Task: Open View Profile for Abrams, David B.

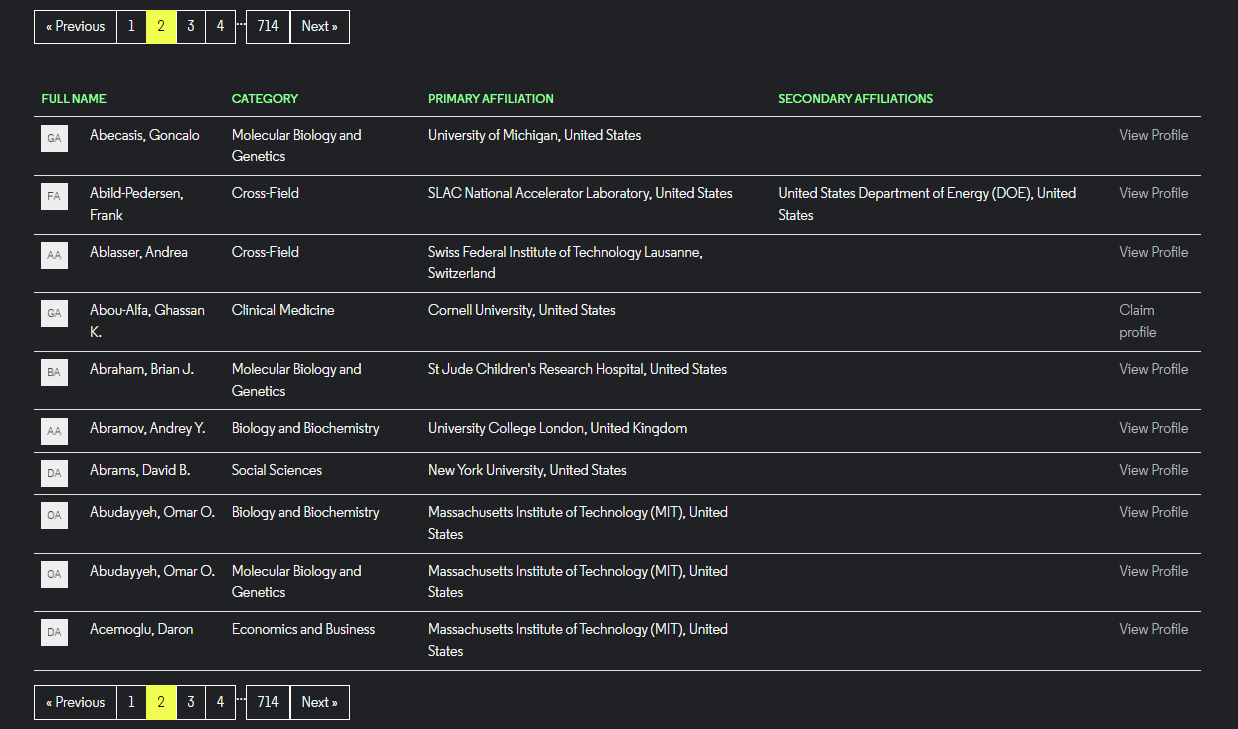Action: pyautogui.click(x=1153, y=470)
